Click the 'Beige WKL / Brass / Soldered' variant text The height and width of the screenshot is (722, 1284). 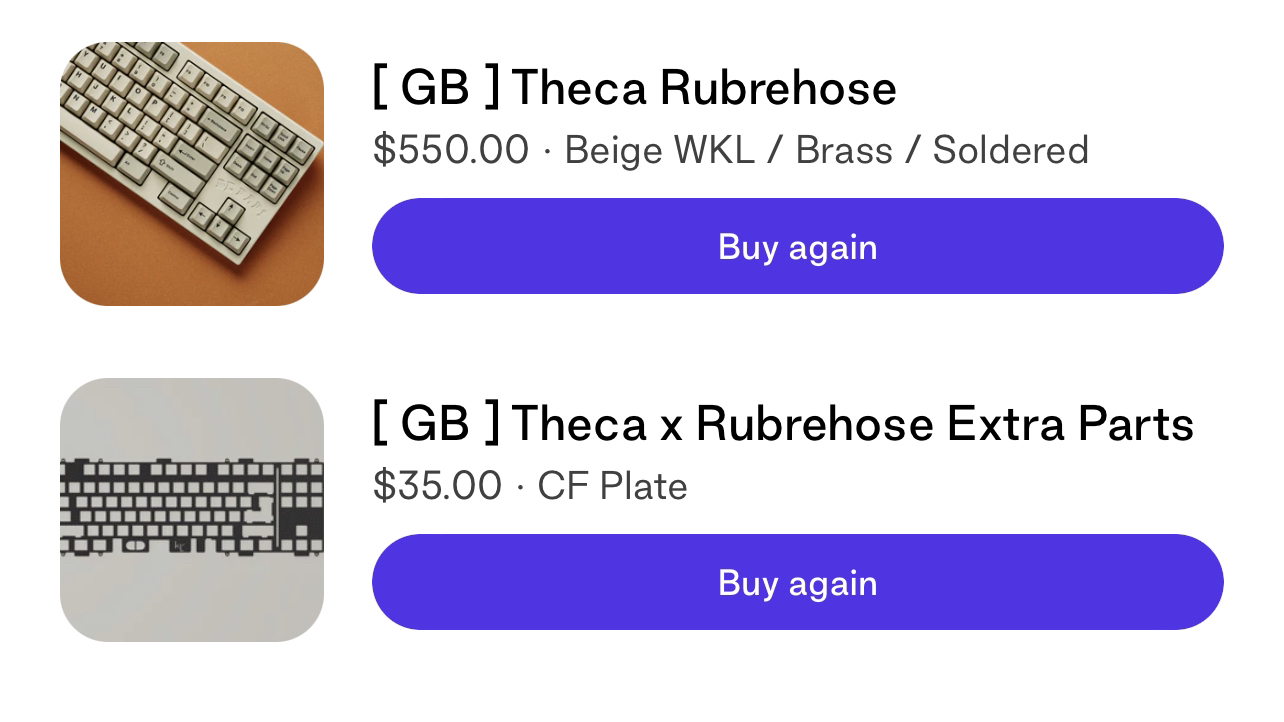coord(826,150)
